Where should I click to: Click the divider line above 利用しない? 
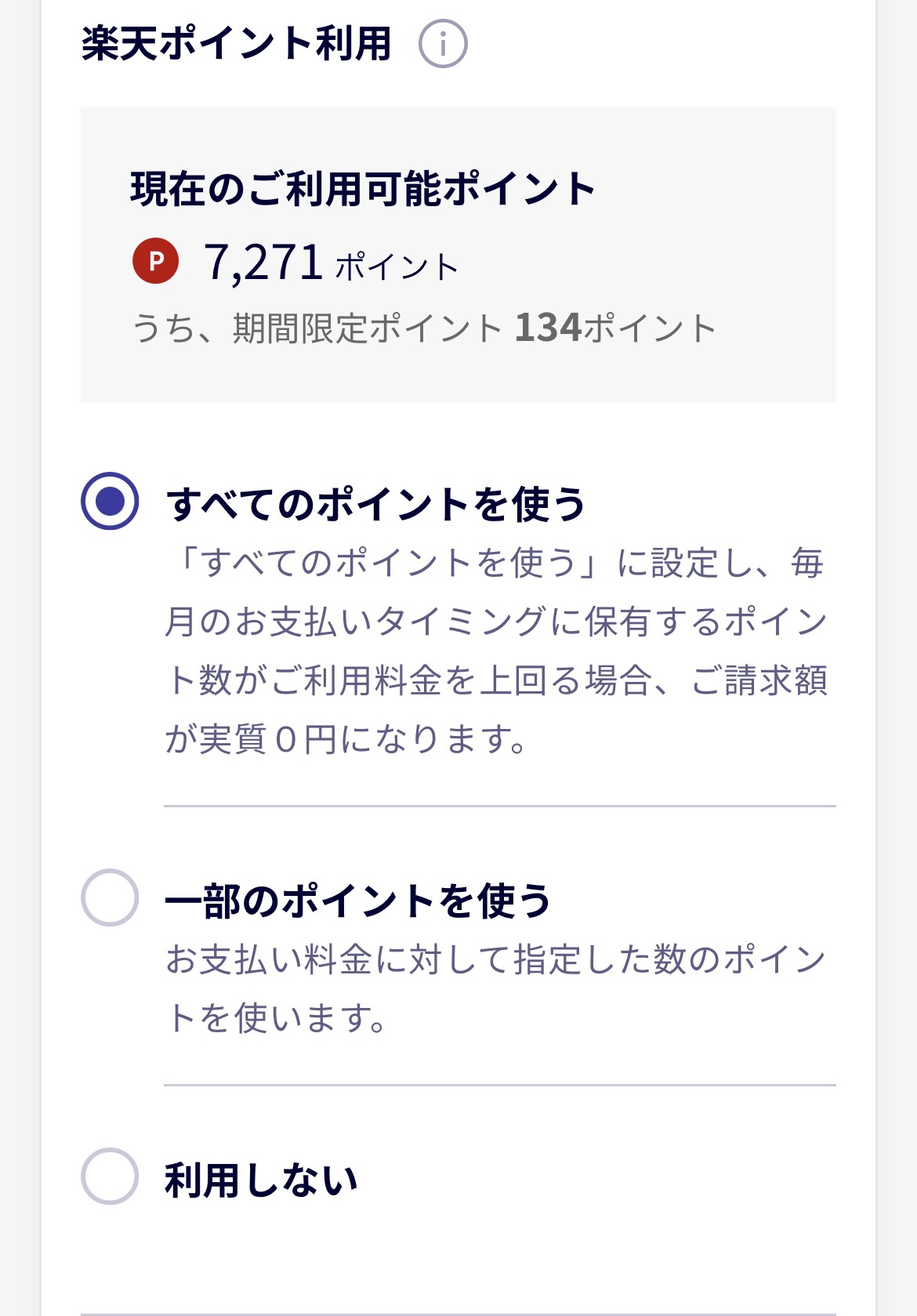point(499,1086)
